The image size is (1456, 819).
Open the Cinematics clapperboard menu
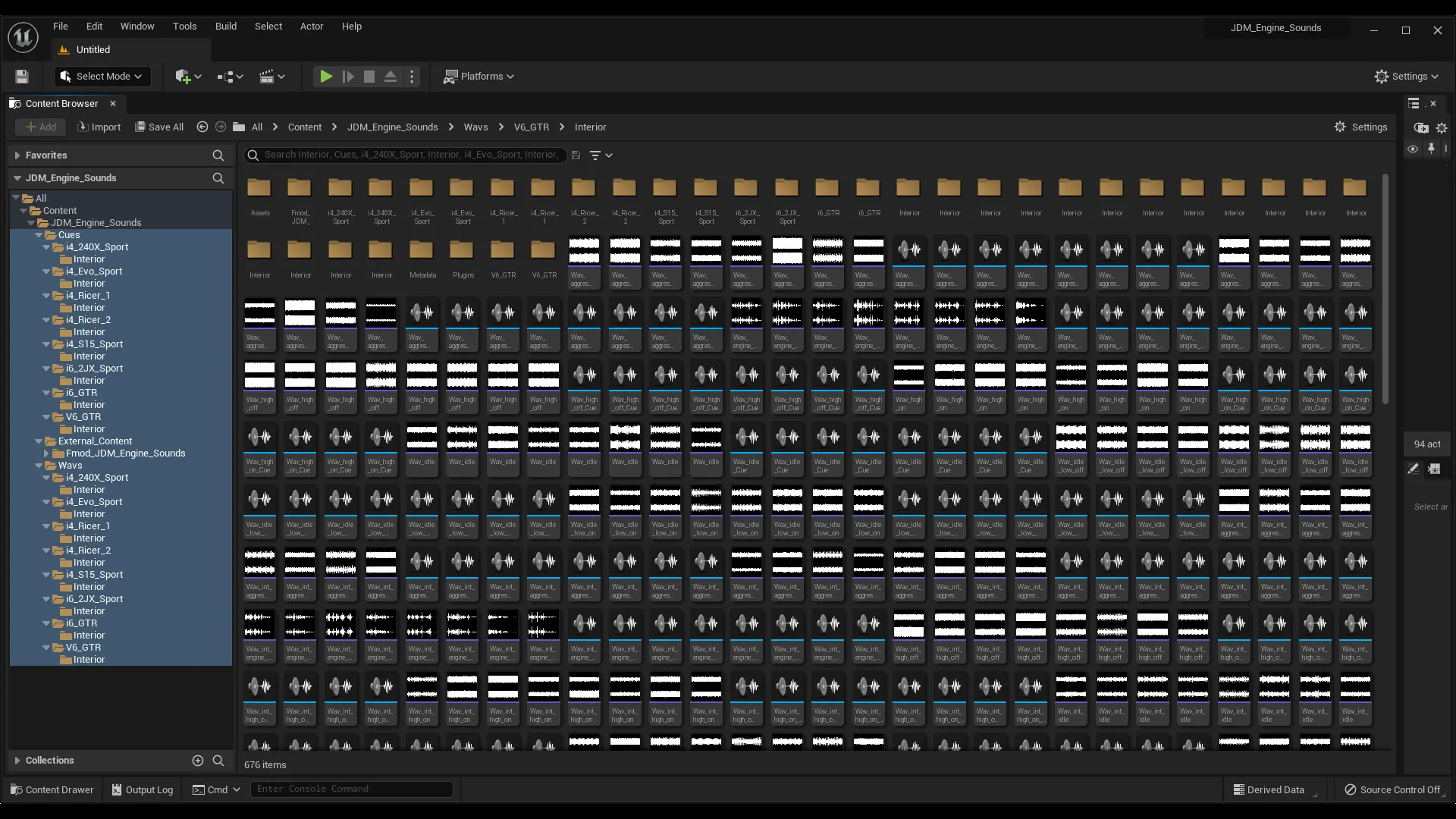pyautogui.click(x=271, y=77)
